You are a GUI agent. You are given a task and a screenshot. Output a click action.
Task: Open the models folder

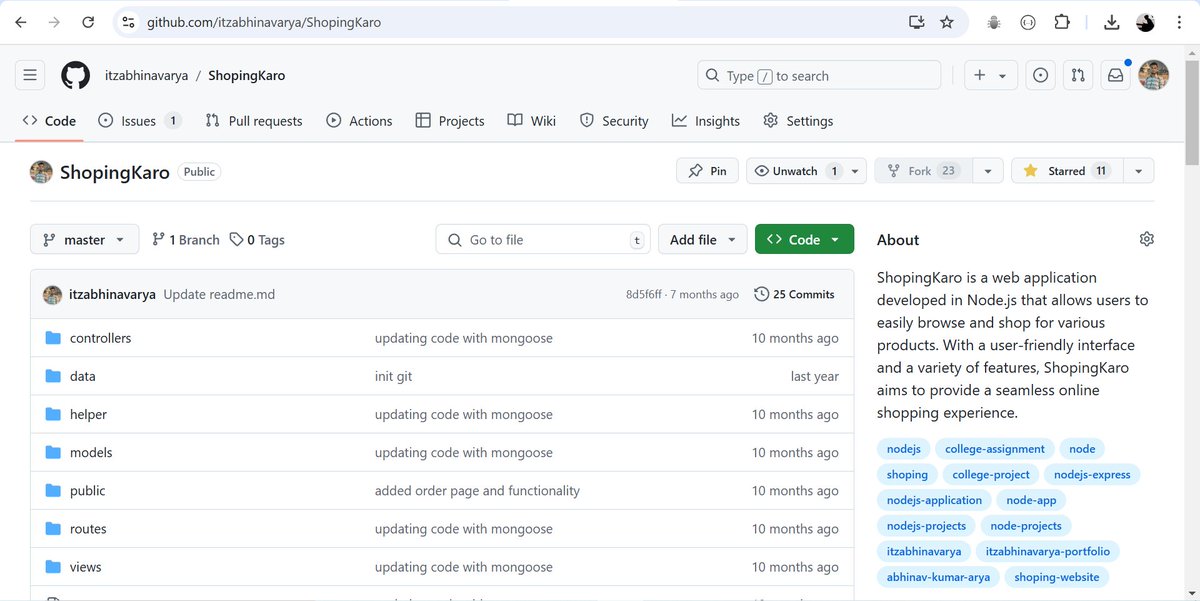(91, 453)
